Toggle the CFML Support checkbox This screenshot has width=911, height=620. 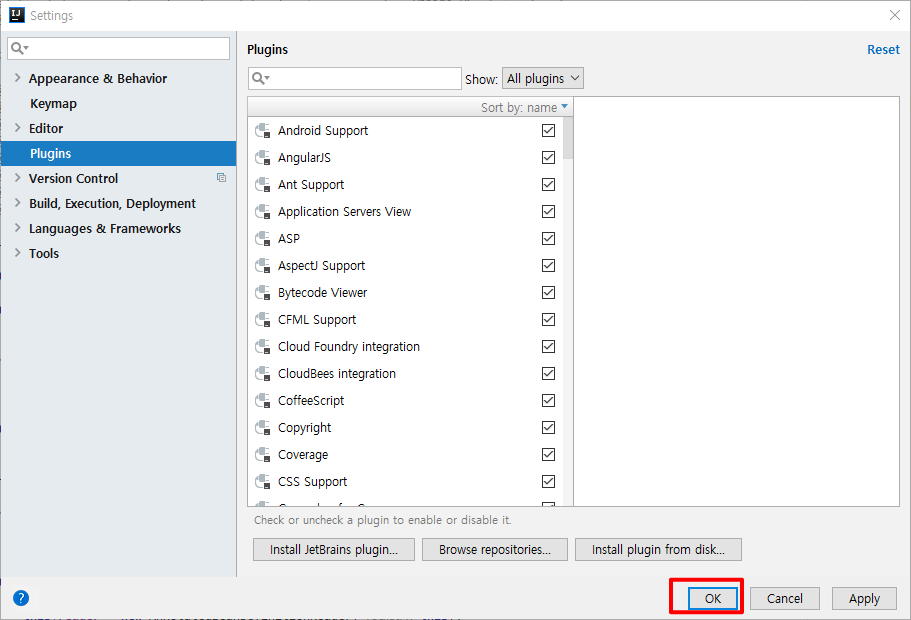pos(548,320)
